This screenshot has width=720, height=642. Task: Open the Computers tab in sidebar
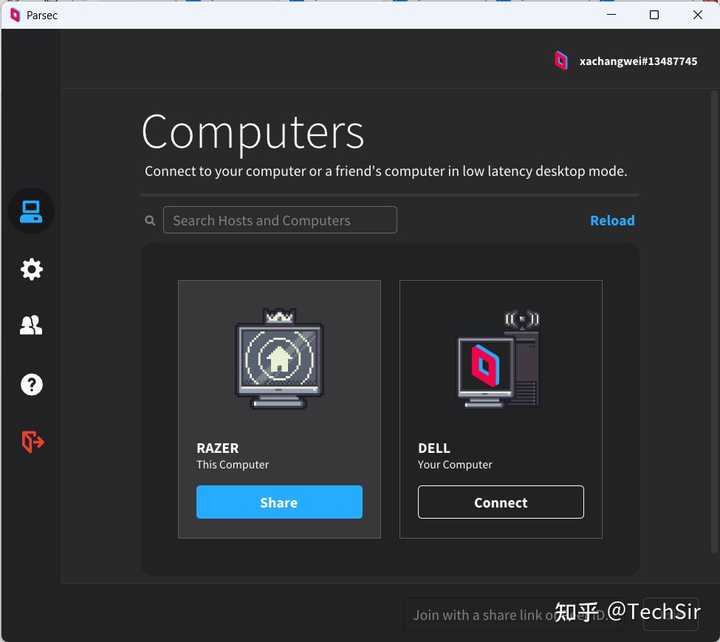pyautogui.click(x=31, y=212)
